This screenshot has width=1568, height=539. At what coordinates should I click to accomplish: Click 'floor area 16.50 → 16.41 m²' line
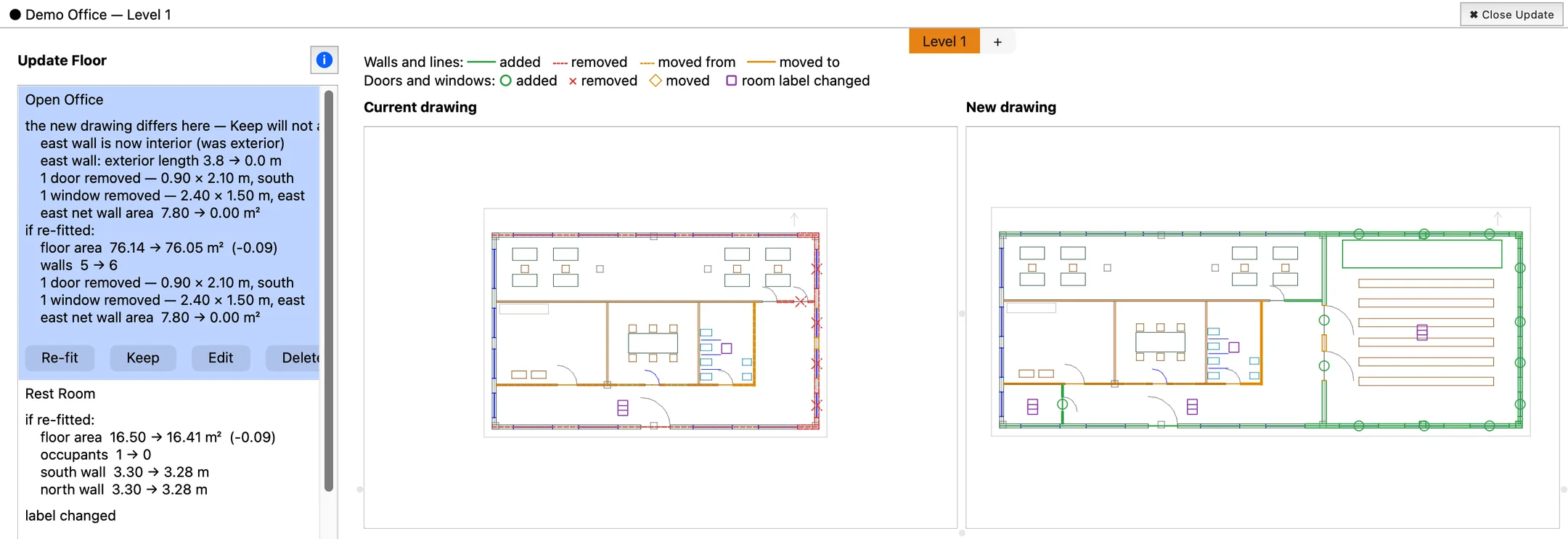click(158, 437)
